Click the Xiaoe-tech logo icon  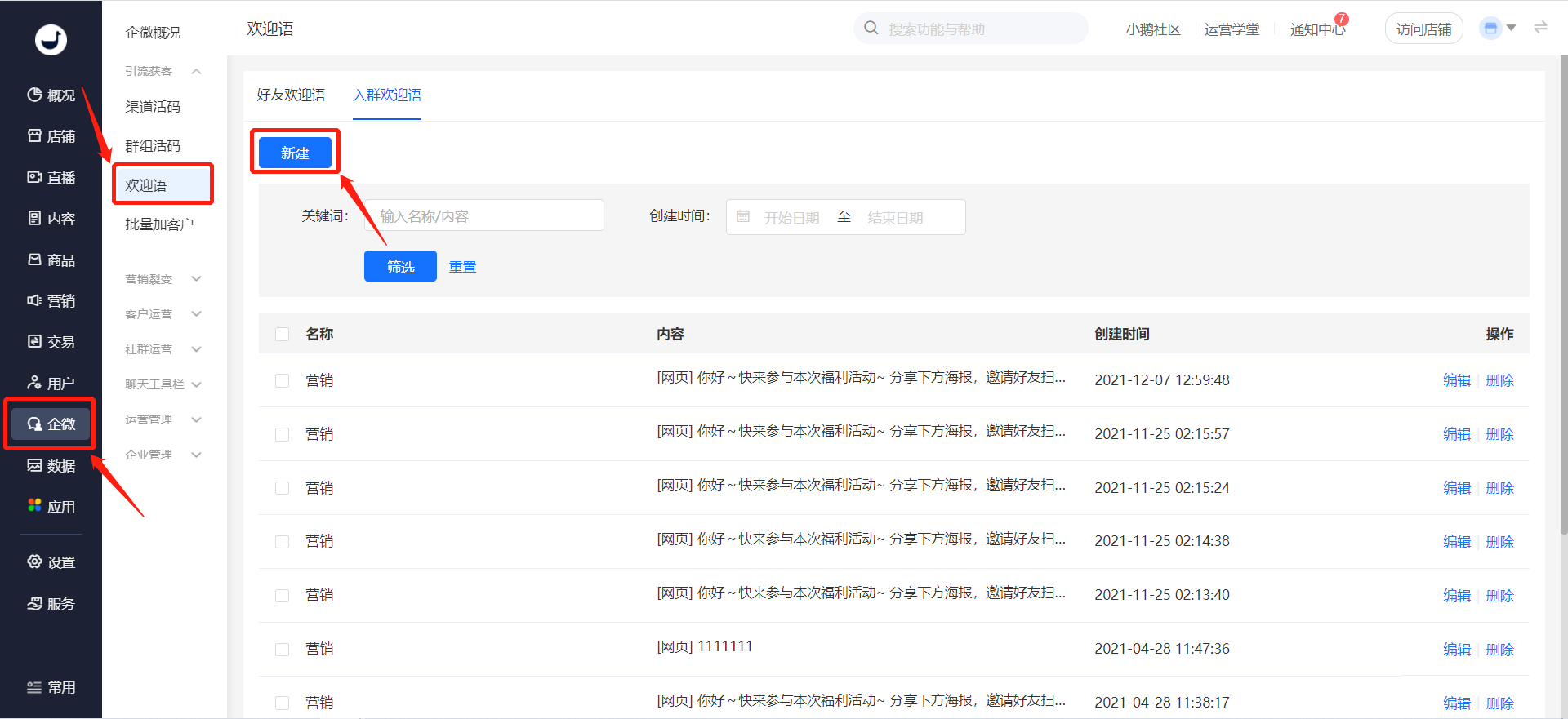click(51, 39)
